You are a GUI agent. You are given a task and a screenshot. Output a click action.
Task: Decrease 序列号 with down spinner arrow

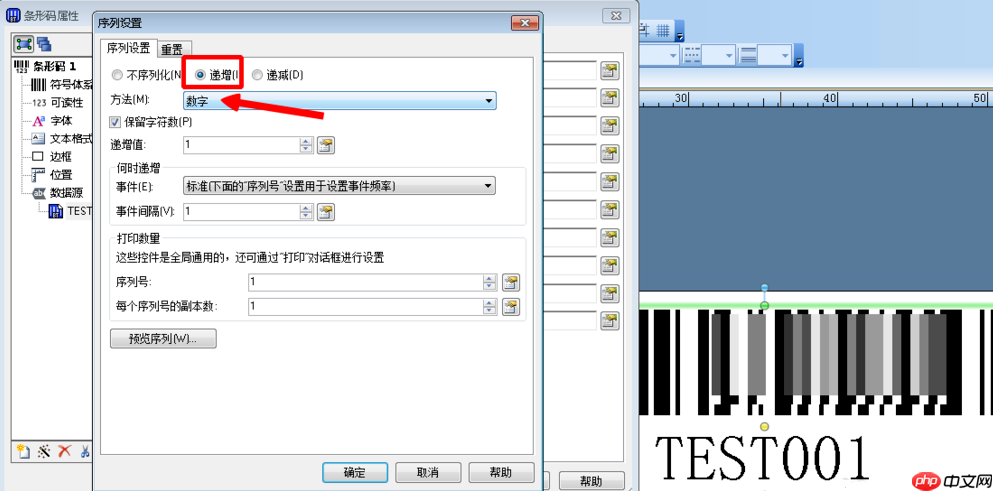tap(490, 286)
